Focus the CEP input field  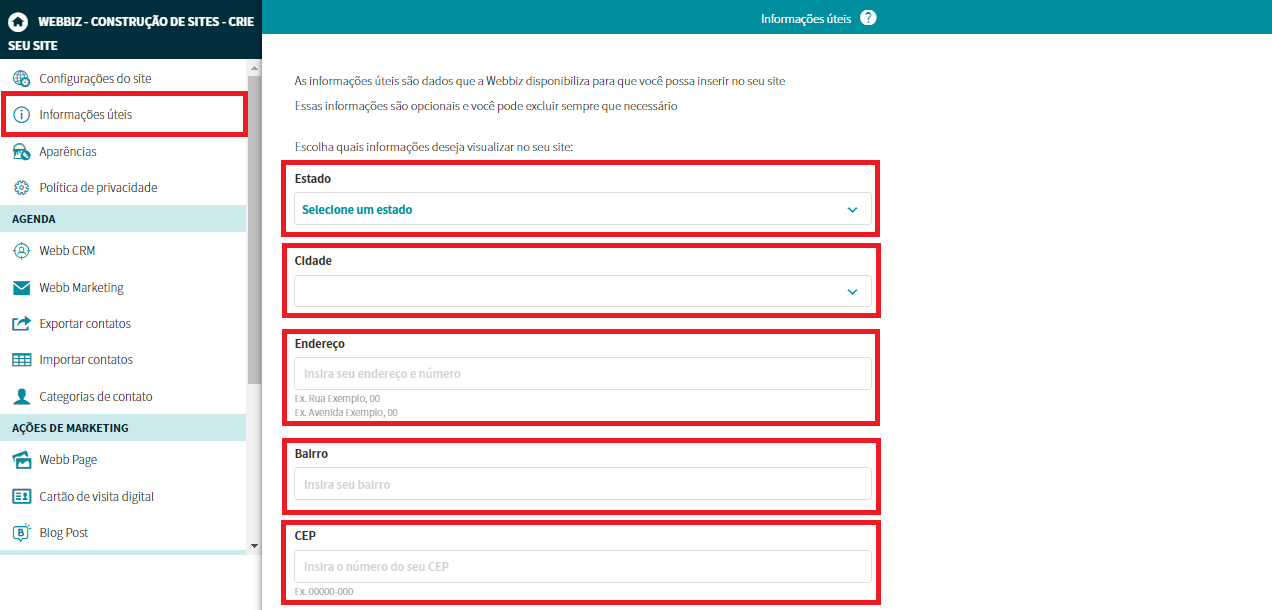click(x=582, y=567)
